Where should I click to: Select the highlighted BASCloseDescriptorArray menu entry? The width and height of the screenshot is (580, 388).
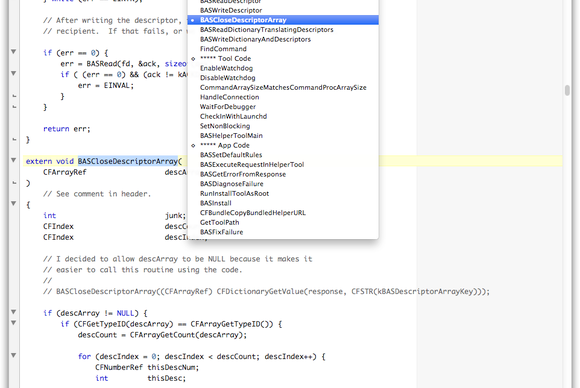(x=283, y=20)
